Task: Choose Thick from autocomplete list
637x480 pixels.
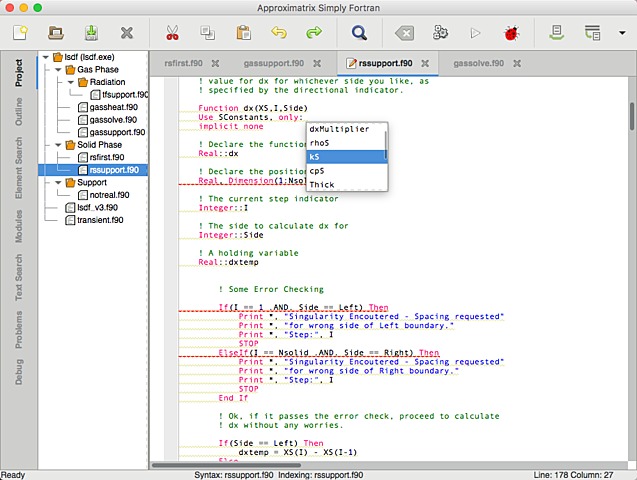Action: pos(345,184)
